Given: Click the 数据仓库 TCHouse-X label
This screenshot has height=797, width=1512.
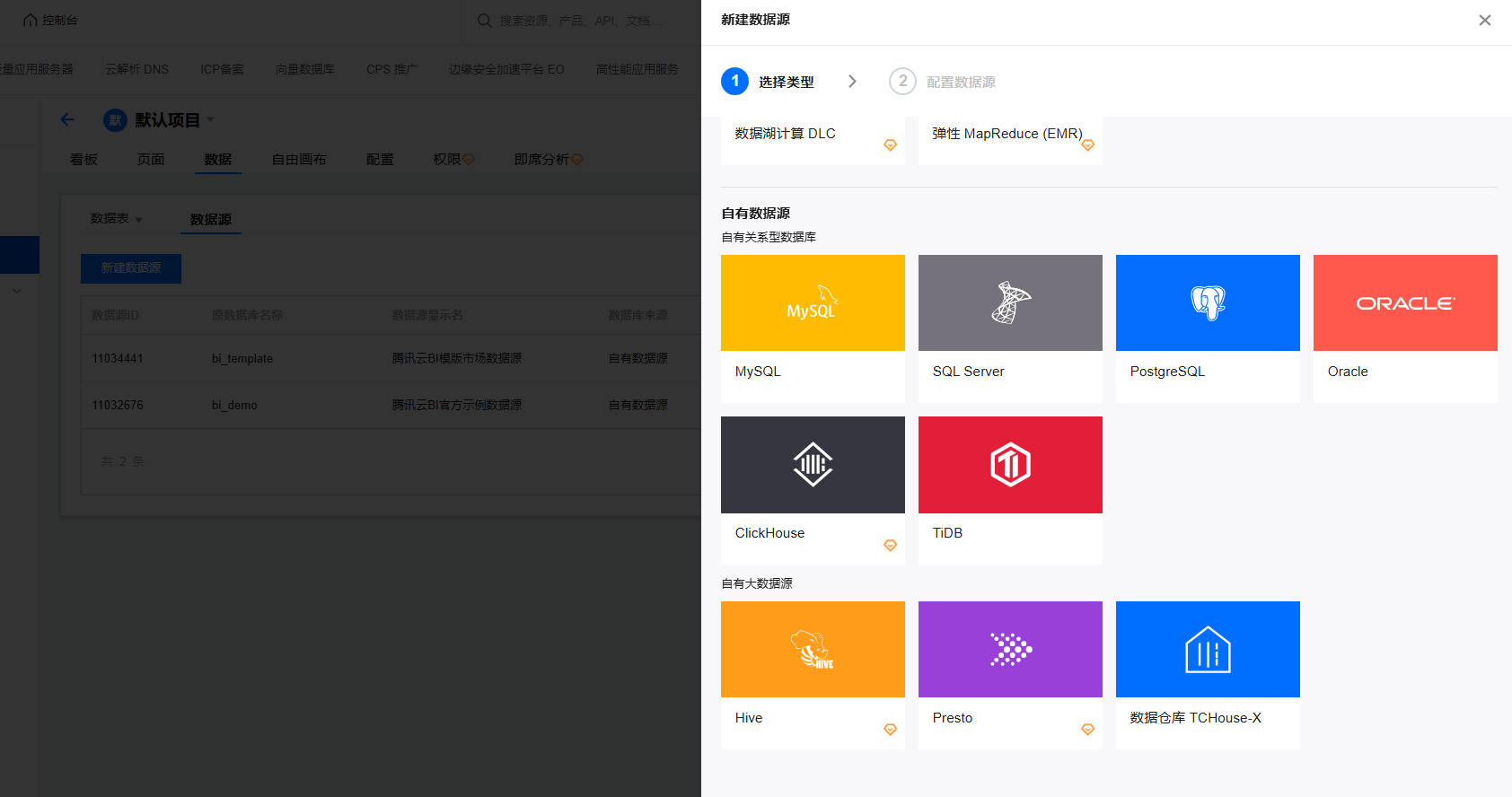Looking at the screenshot, I should point(1196,718).
